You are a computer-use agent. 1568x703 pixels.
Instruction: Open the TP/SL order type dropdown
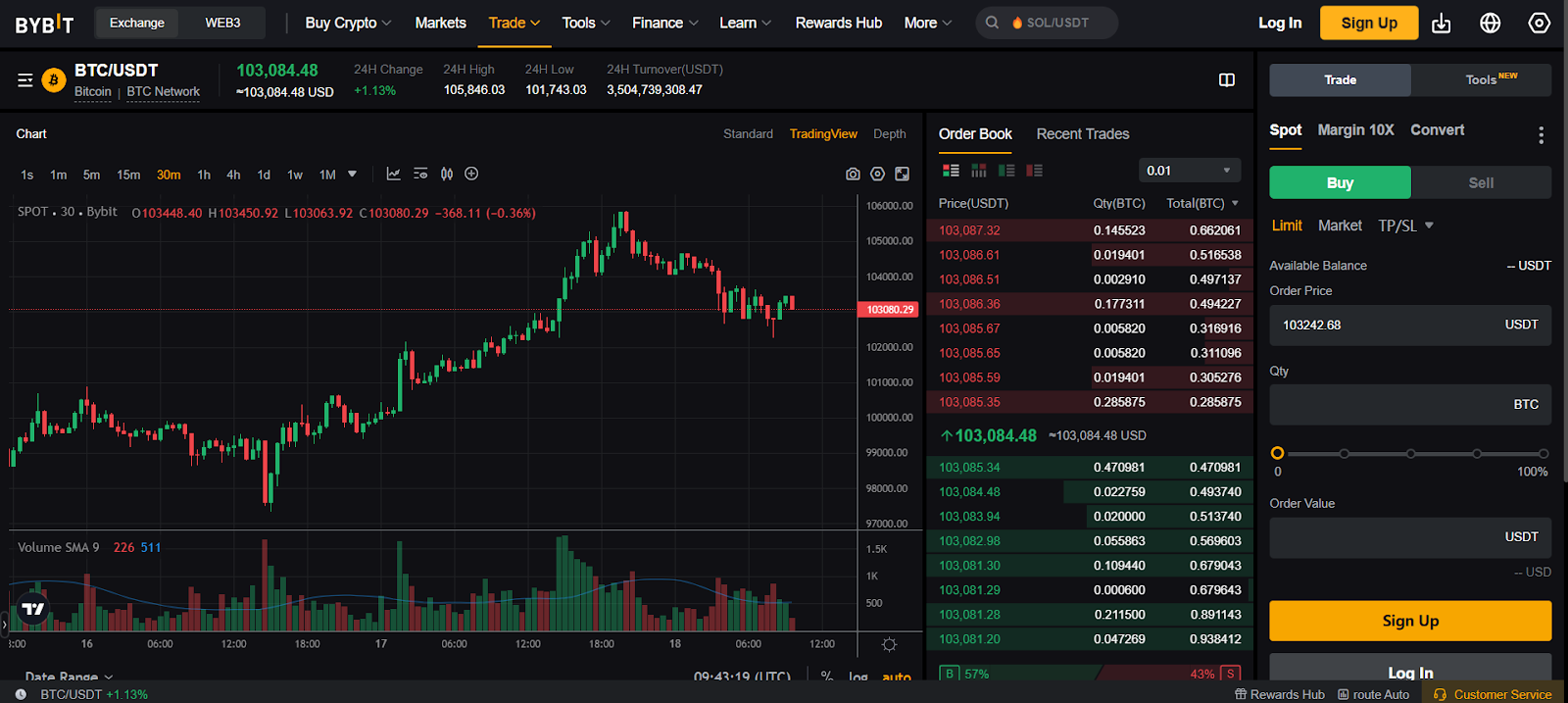[1405, 226]
